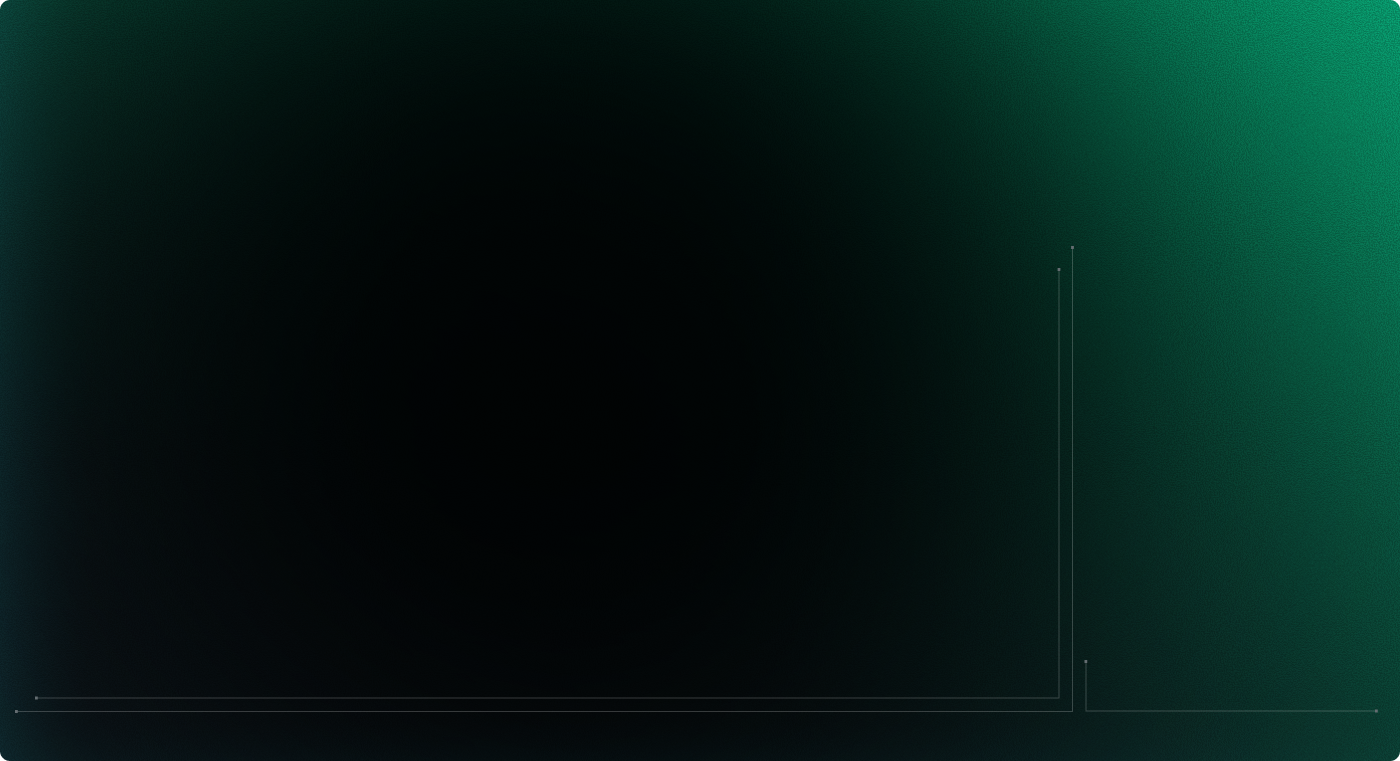Click corner joining lowest horizontal and tallest vertical lines

point(1072,711)
